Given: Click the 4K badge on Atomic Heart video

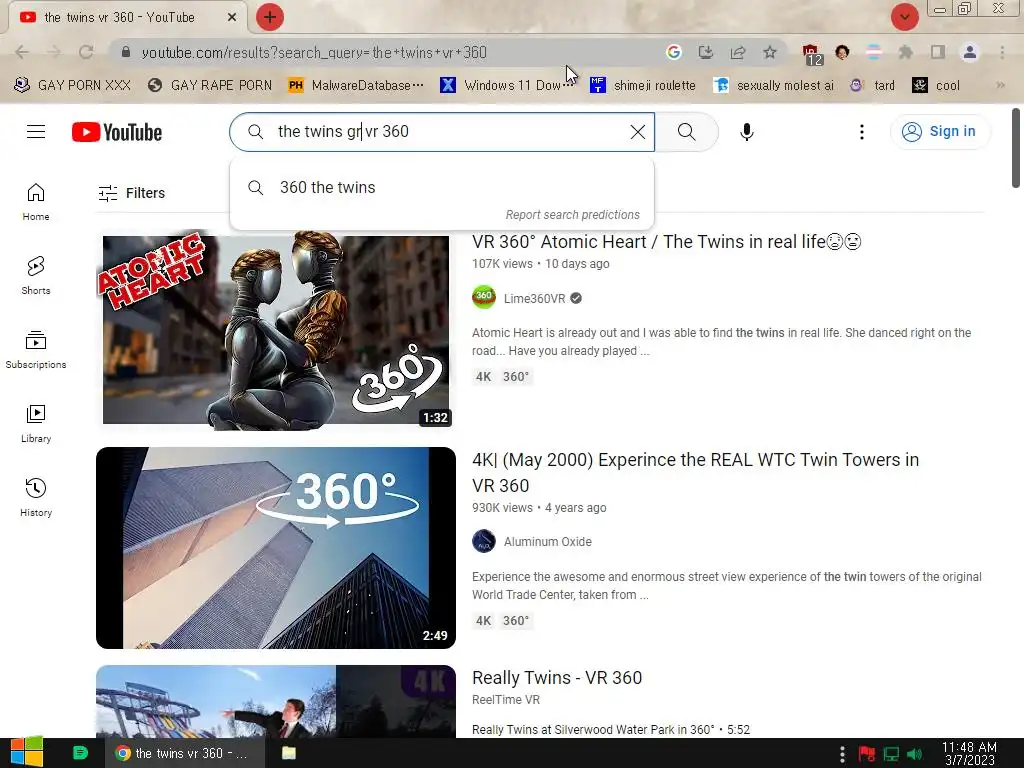Looking at the screenshot, I should 483,377.
